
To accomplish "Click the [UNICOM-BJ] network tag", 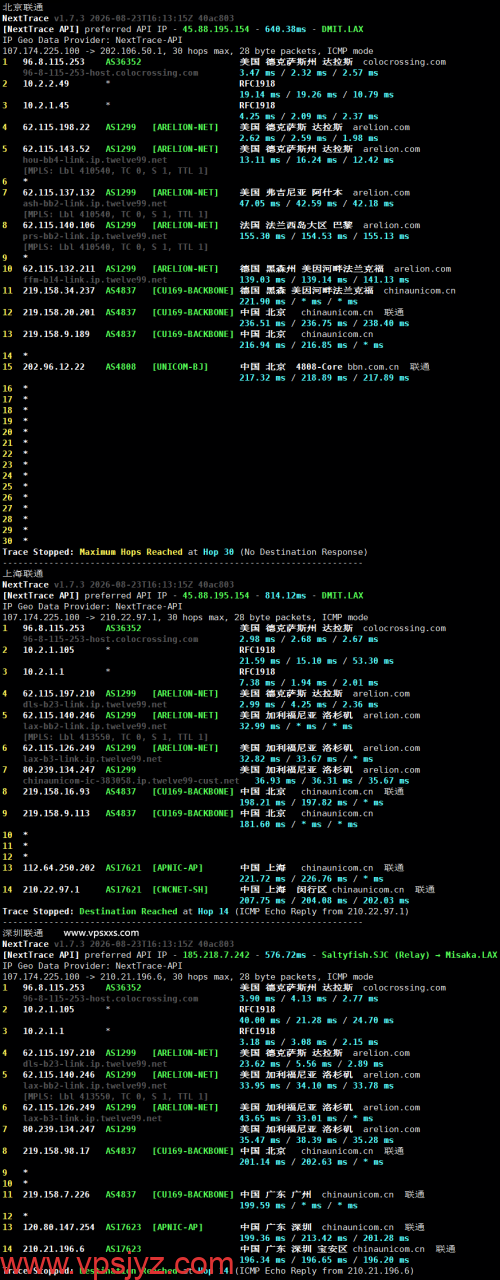I will (x=180, y=367).
